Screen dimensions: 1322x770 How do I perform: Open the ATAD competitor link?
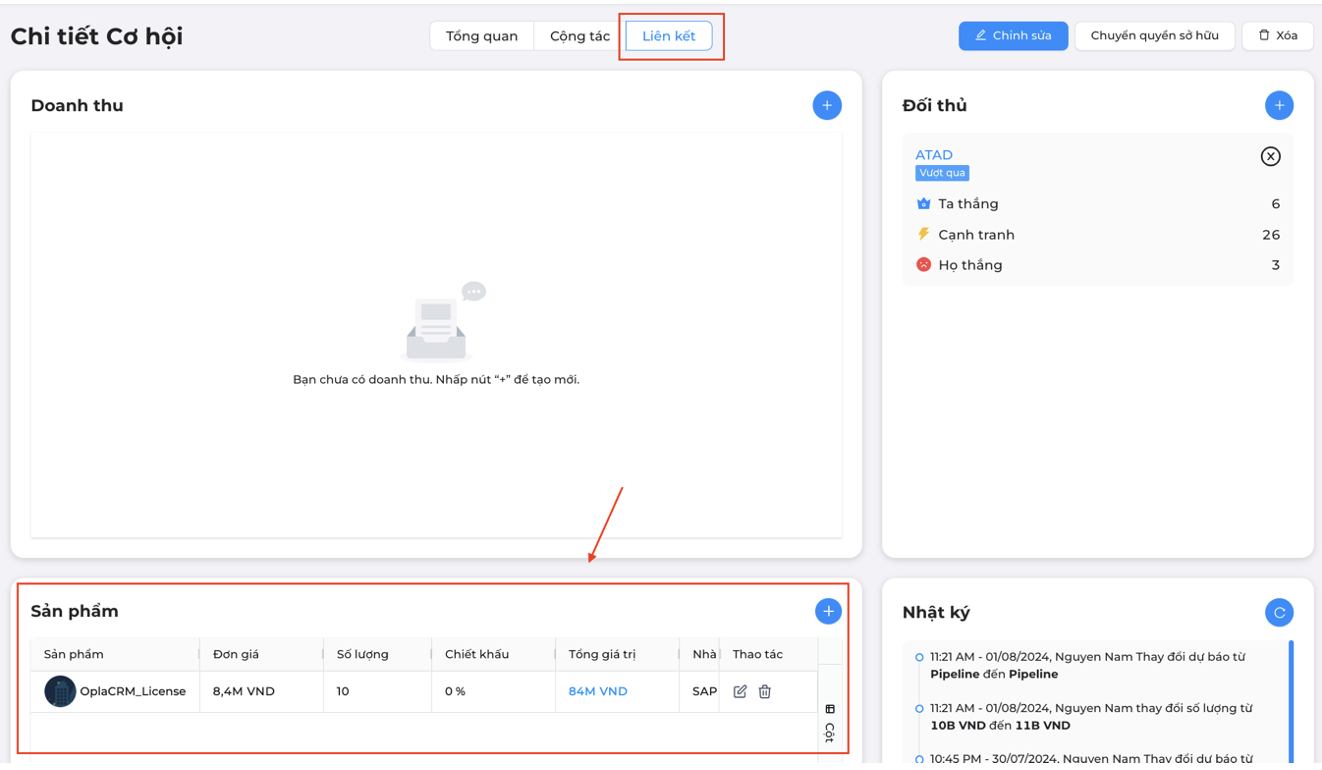click(x=934, y=155)
